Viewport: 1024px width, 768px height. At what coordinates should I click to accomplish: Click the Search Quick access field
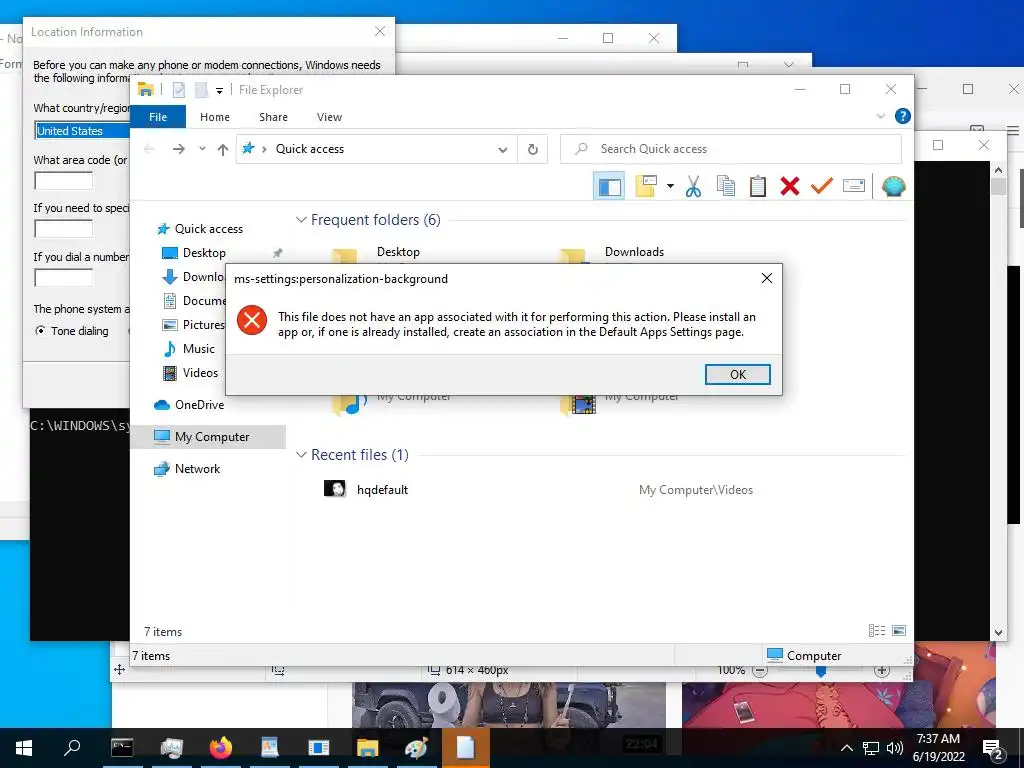(x=731, y=149)
